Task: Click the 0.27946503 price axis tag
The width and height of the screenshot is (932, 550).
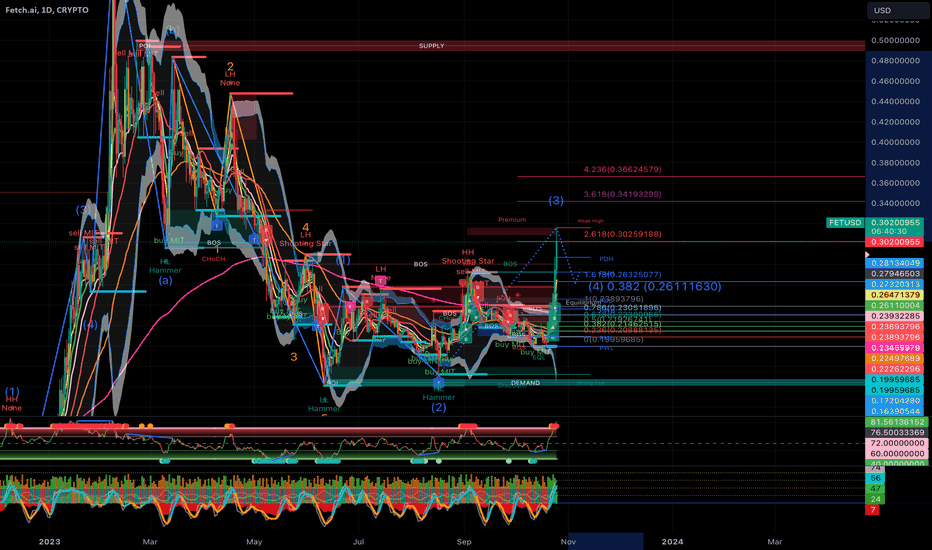Action: [895, 274]
